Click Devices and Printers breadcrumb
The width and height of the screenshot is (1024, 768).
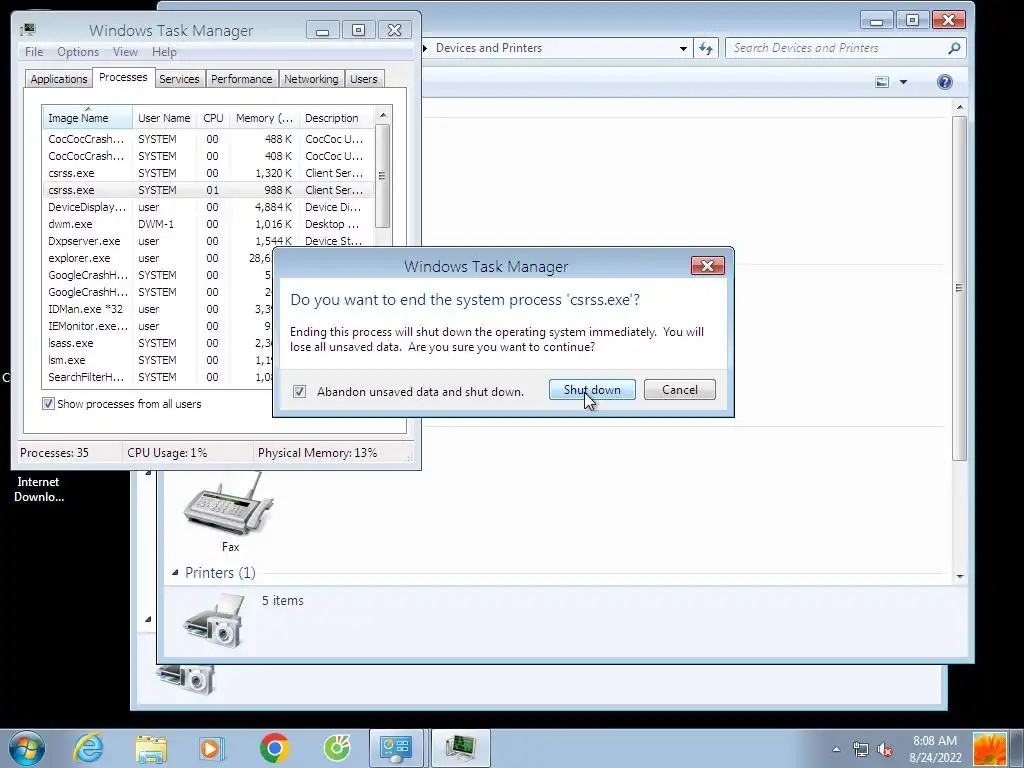pyautogui.click(x=488, y=48)
